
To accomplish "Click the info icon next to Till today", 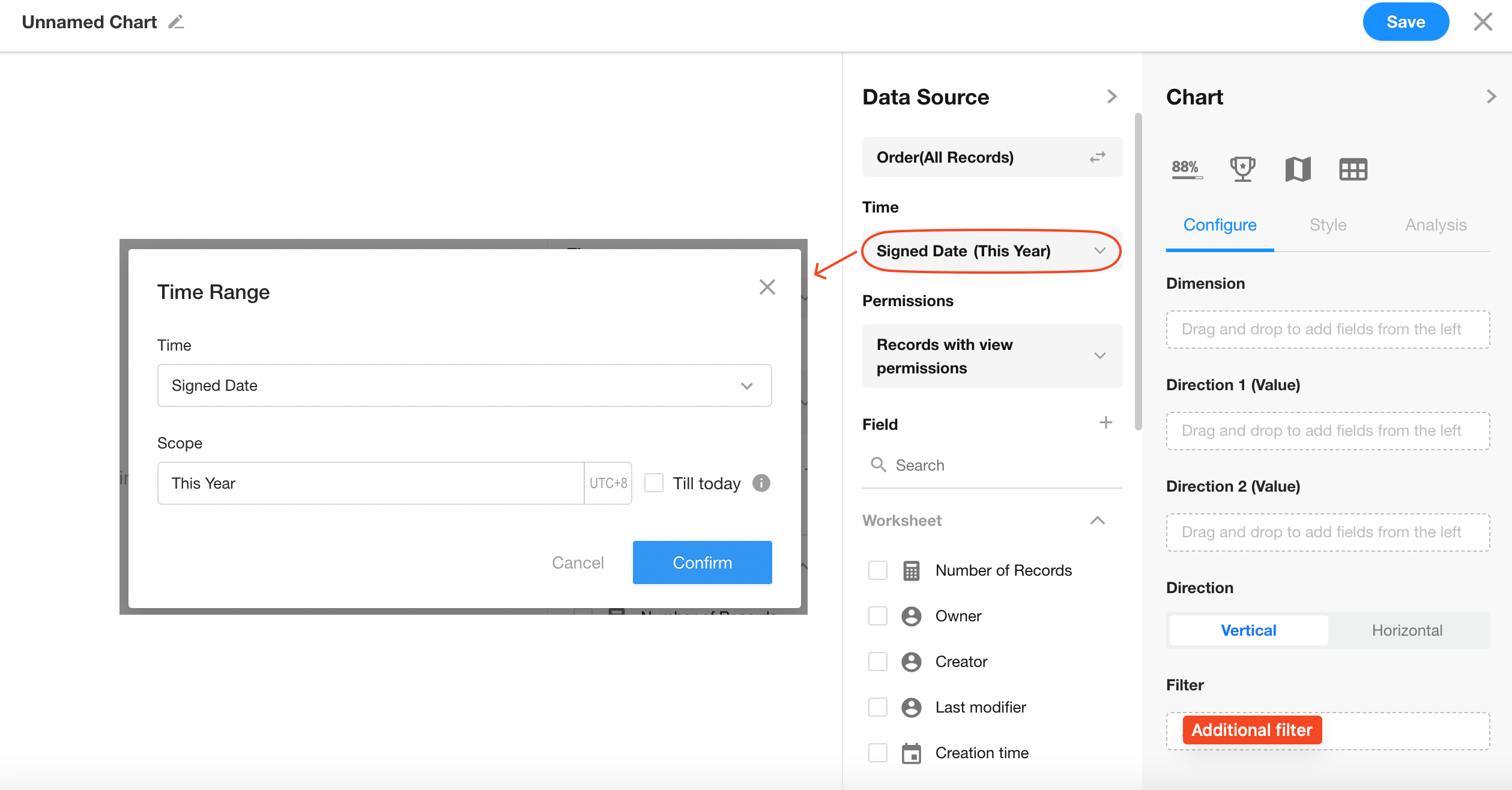I will (761, 483).
